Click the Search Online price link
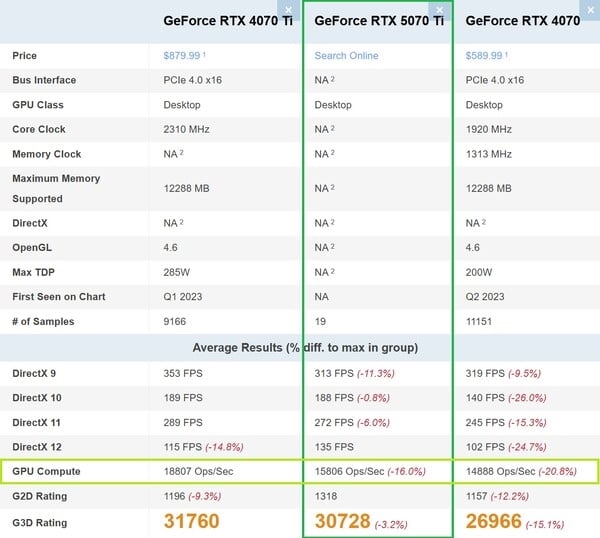Viewport: 600px width, 538px height. (x=346, y=56)
